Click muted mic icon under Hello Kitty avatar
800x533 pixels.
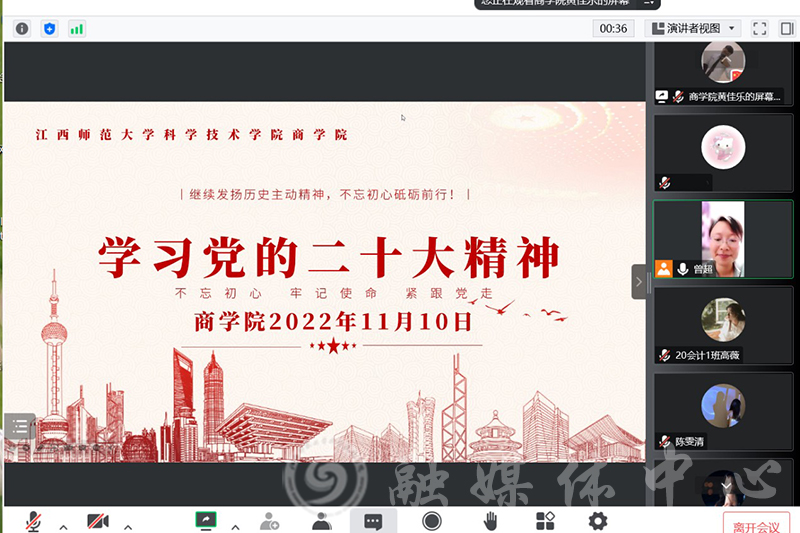[x=665, y=182]
